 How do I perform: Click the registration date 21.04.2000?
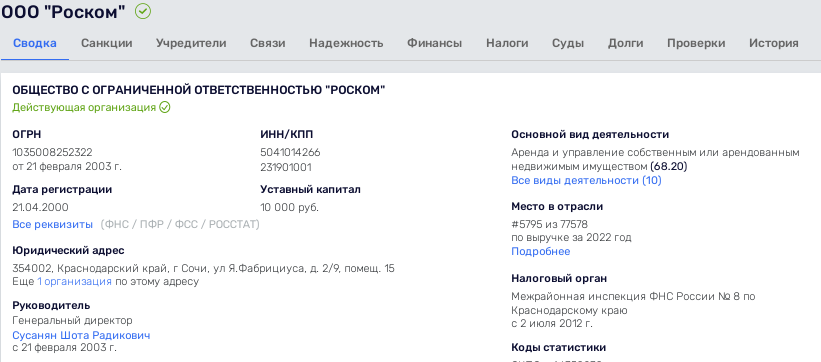pos(40,207)
